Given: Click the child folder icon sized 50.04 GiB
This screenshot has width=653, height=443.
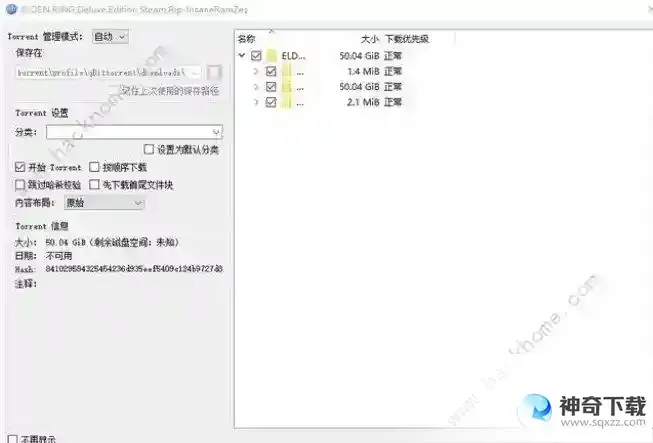Looking at the screenshot, I should 286,87.
